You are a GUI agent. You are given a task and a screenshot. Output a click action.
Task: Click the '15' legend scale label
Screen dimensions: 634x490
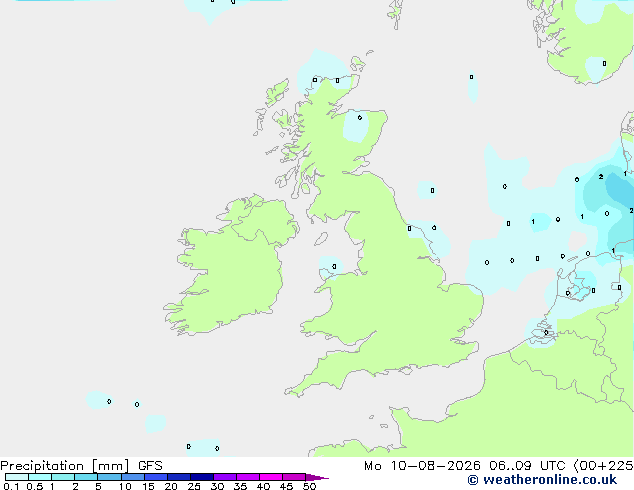(148, 486)
